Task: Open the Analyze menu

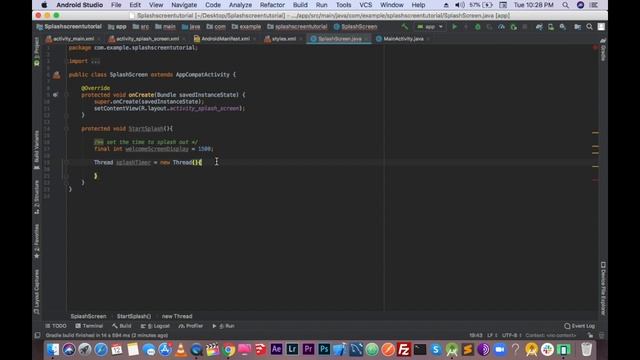Action: (240, 5)
